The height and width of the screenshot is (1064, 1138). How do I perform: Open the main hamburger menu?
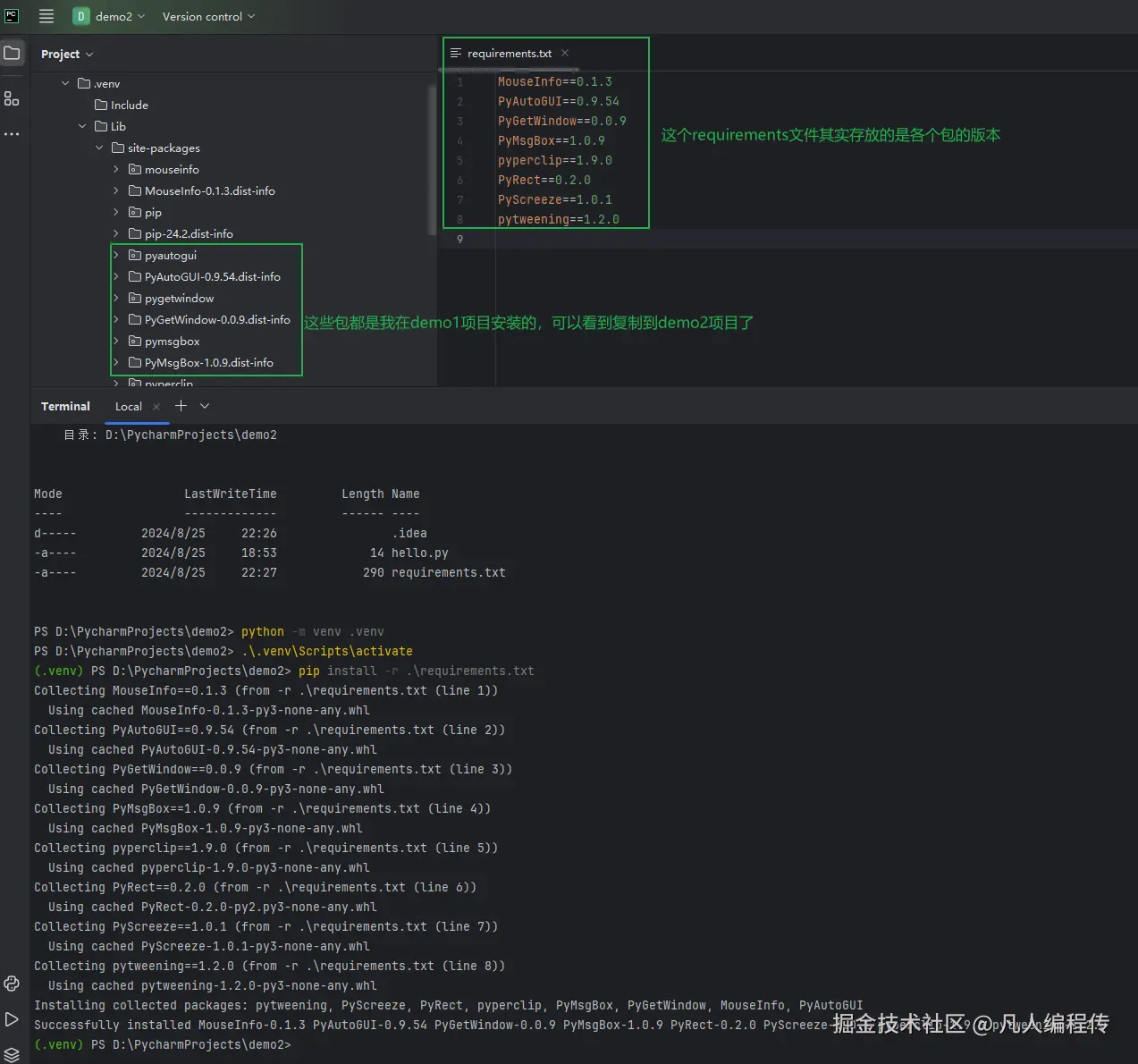[46, 16]
